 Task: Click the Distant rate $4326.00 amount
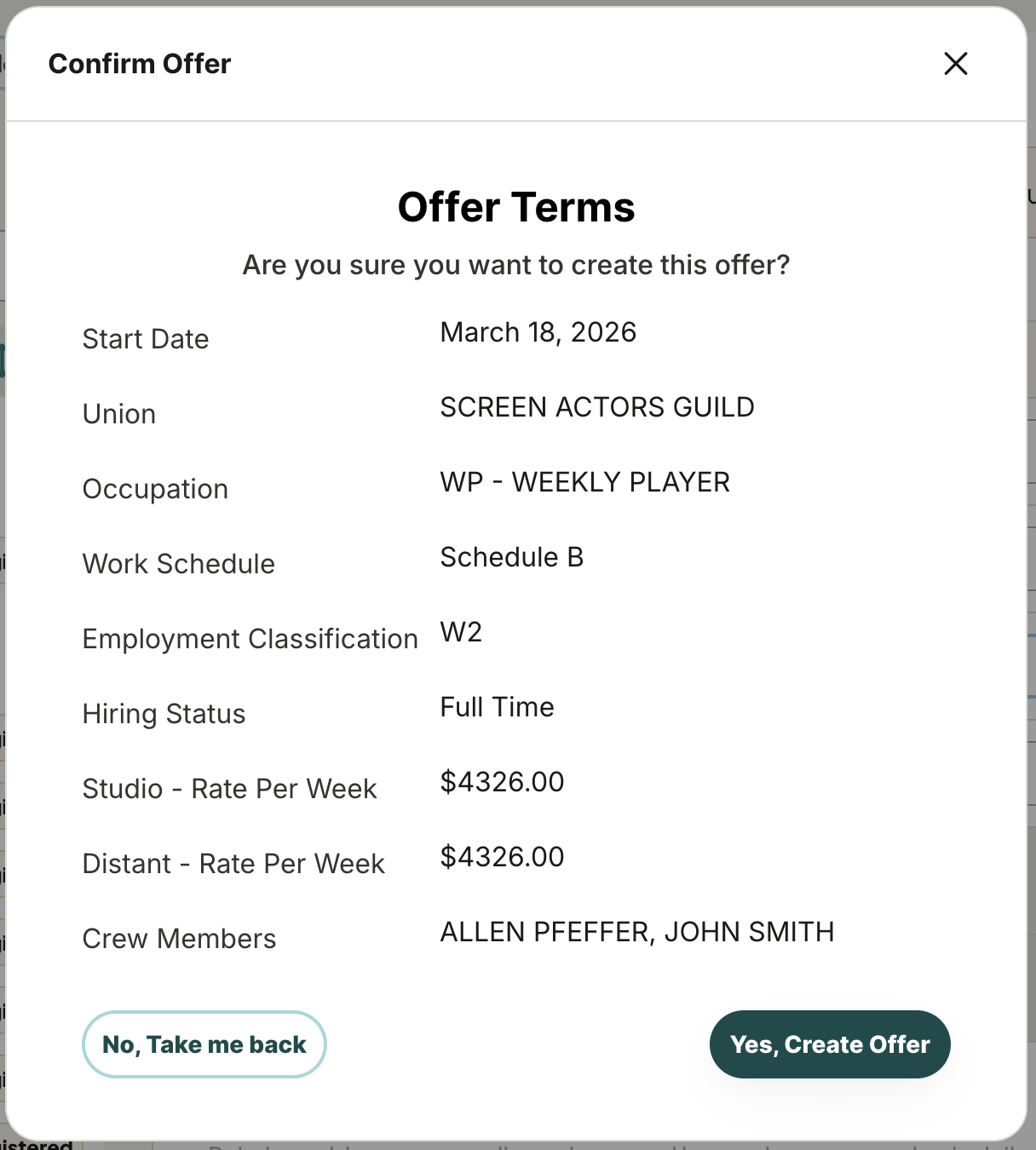click(502, 857)
